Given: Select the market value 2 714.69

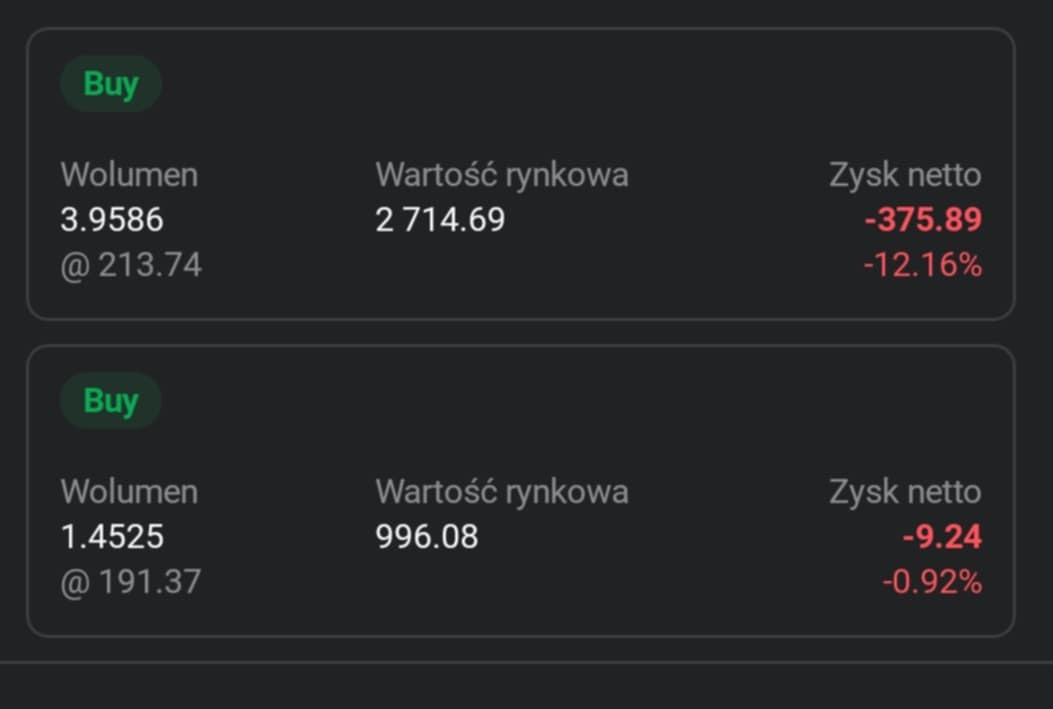Looking at the screenshot, I should [440, 219].
